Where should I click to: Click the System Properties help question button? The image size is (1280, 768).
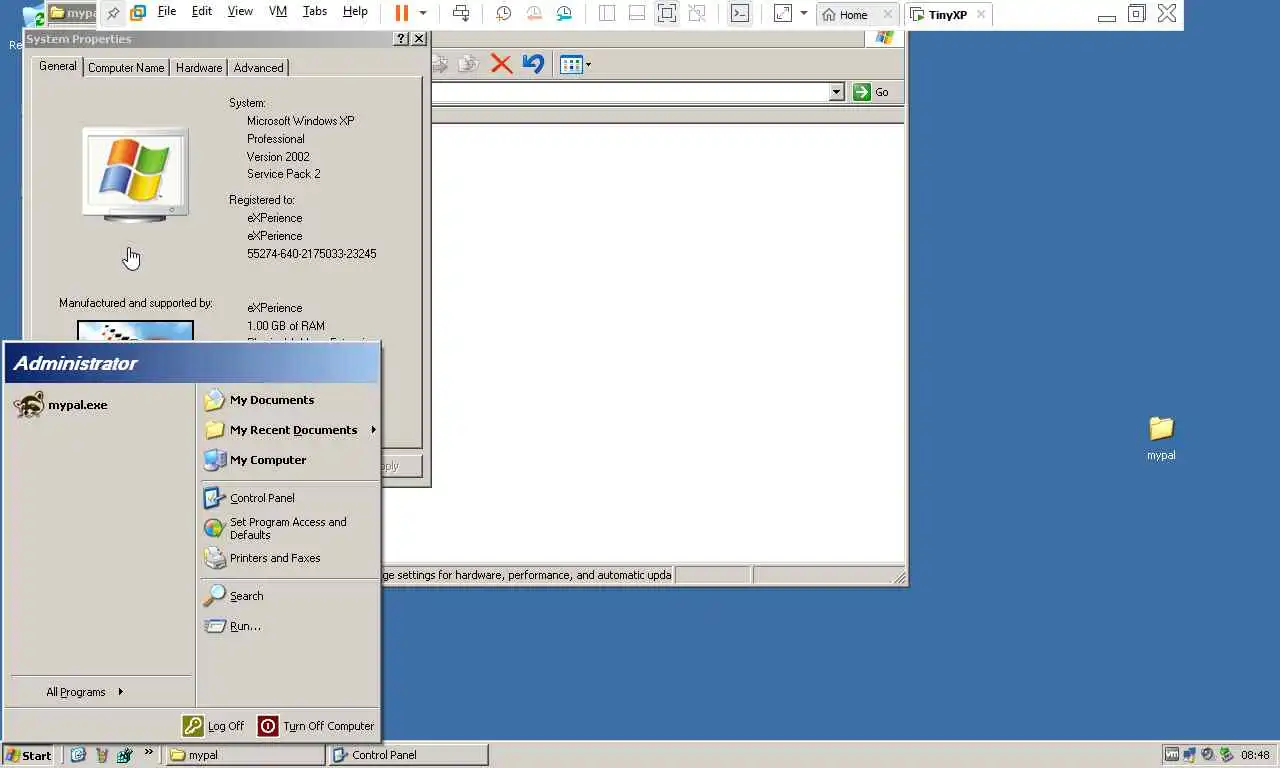(401, 39)
